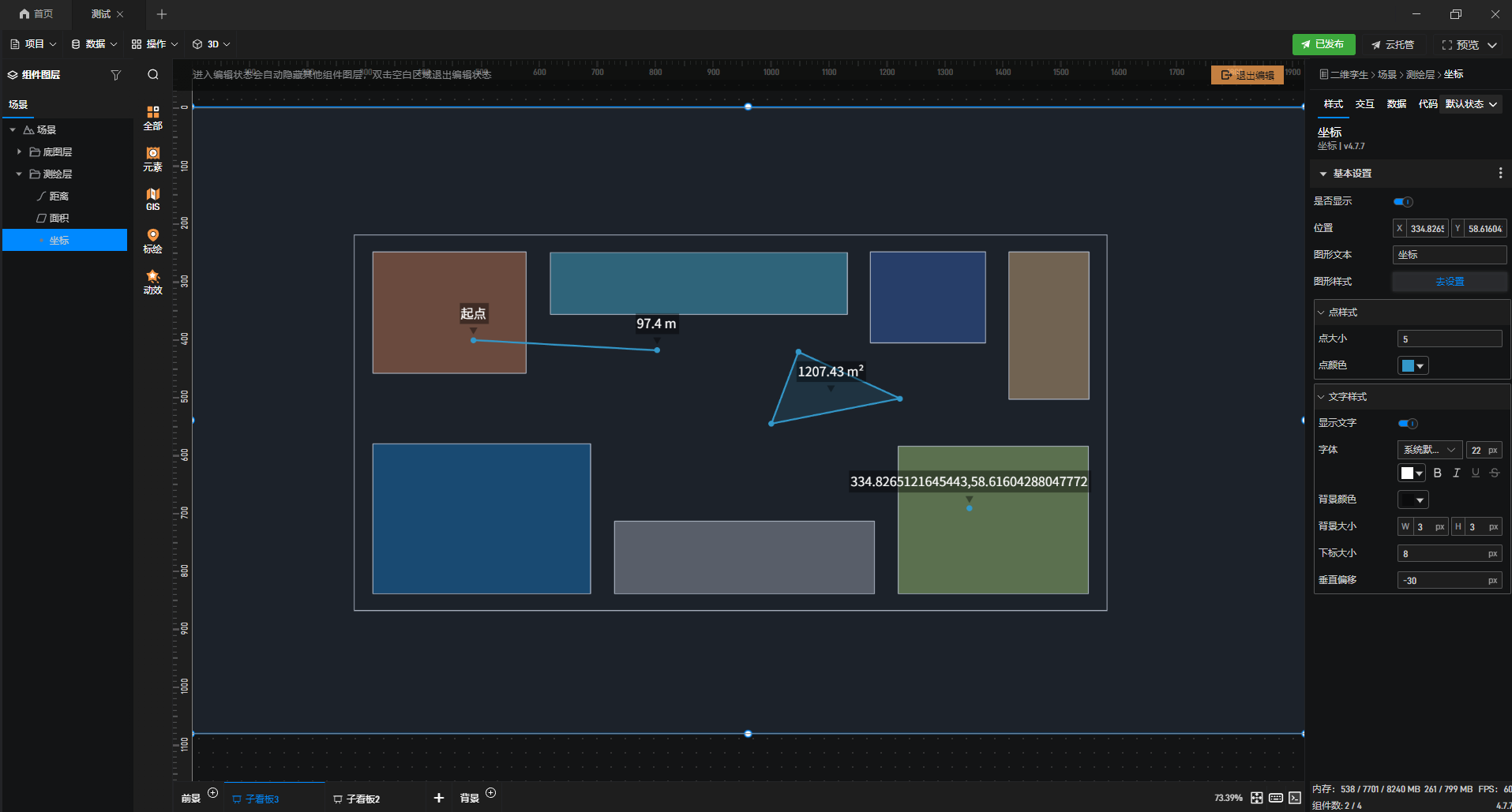Switch to the 交互 interaction tab
This screenshot has height=812, width=1512.
[1365, 104]
